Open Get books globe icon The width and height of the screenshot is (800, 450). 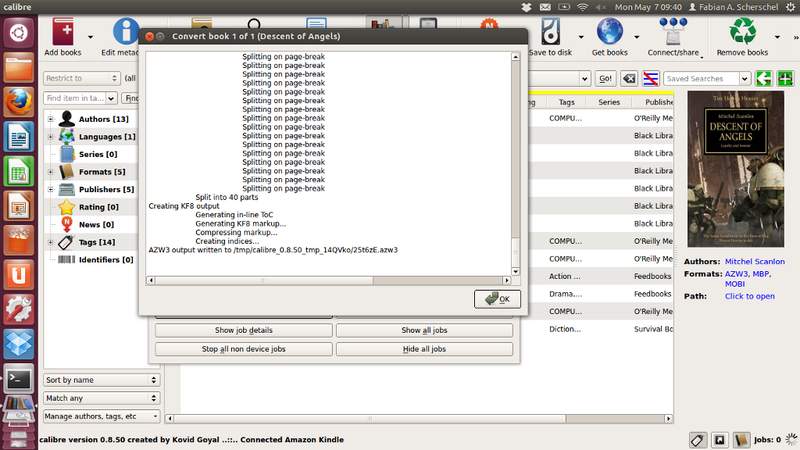pos(610,32)
